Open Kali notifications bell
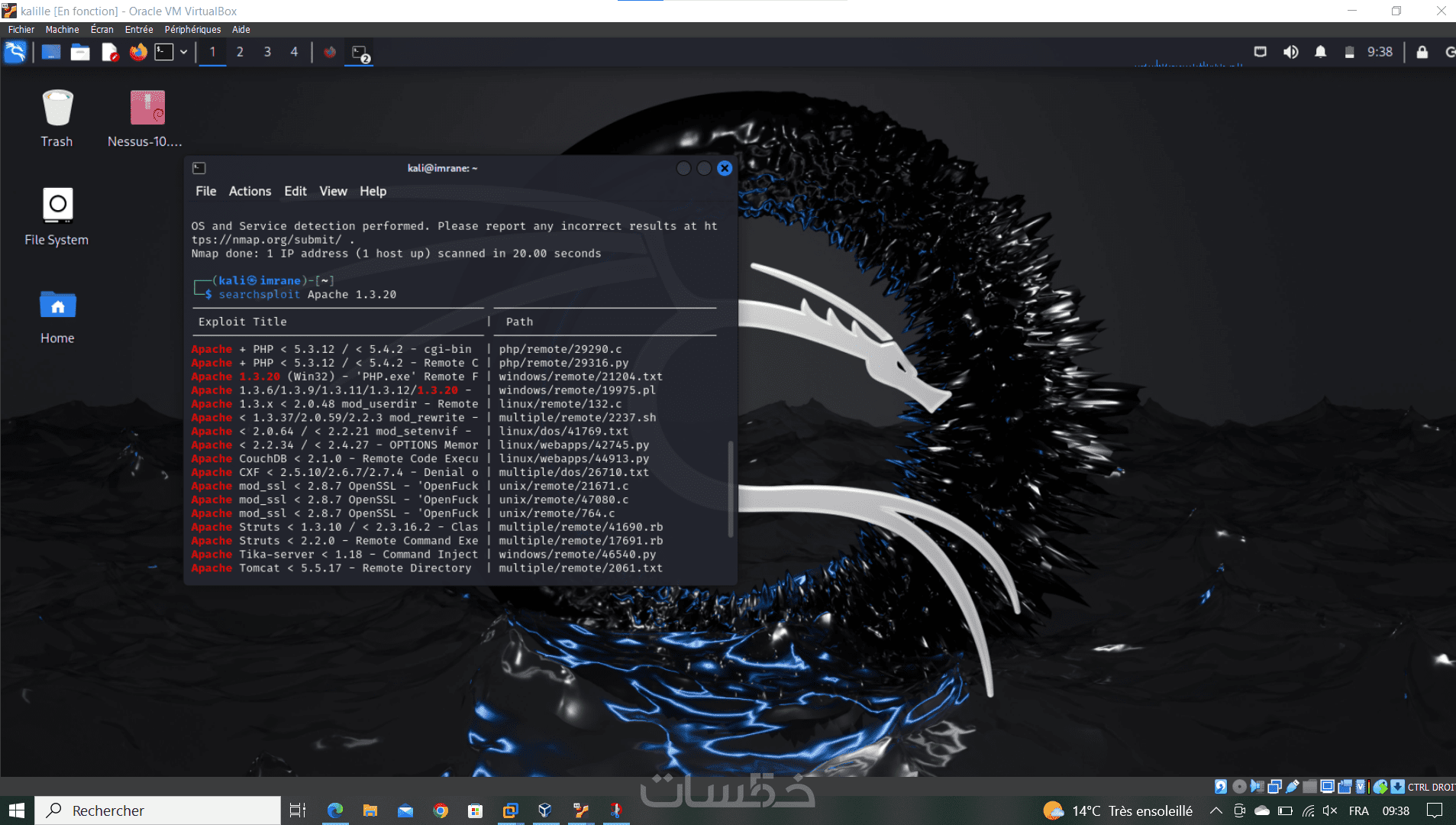This screenshot has height=825, width=1456. click(x=1320, y=52)
